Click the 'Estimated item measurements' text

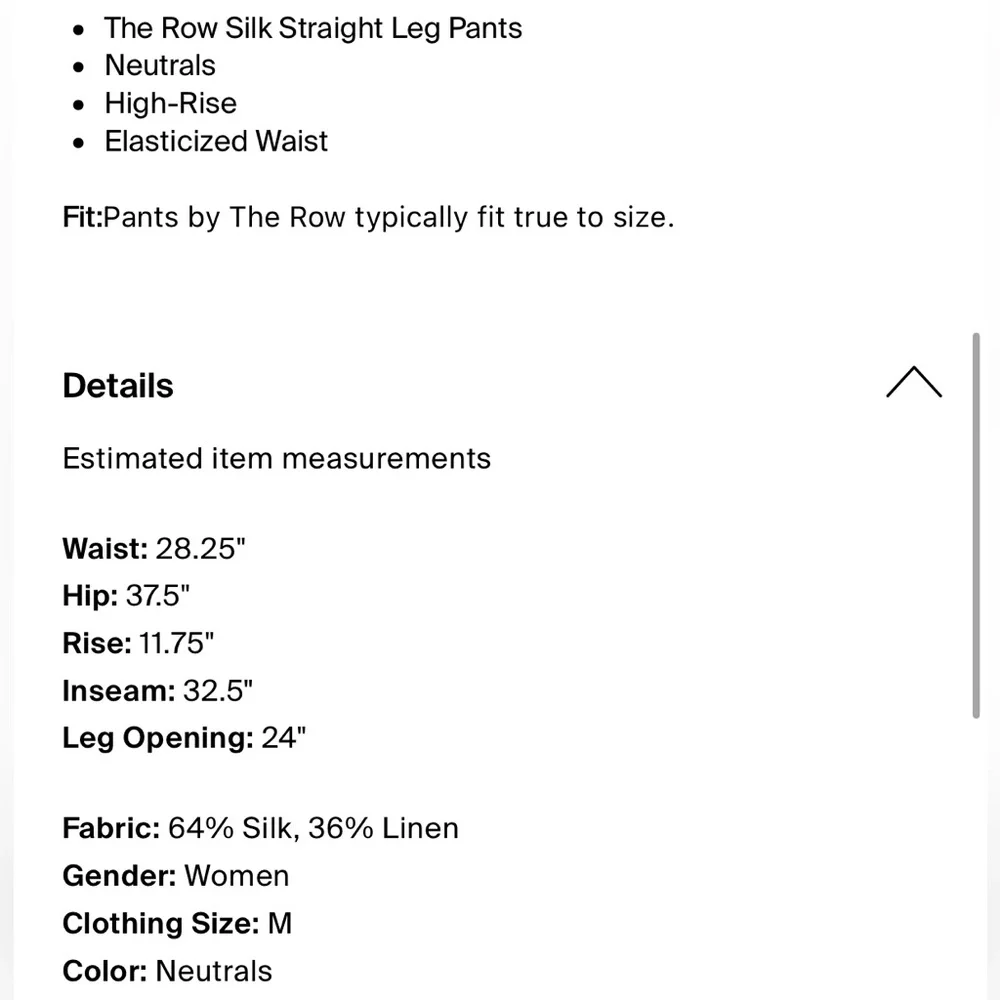coord(277,459)
